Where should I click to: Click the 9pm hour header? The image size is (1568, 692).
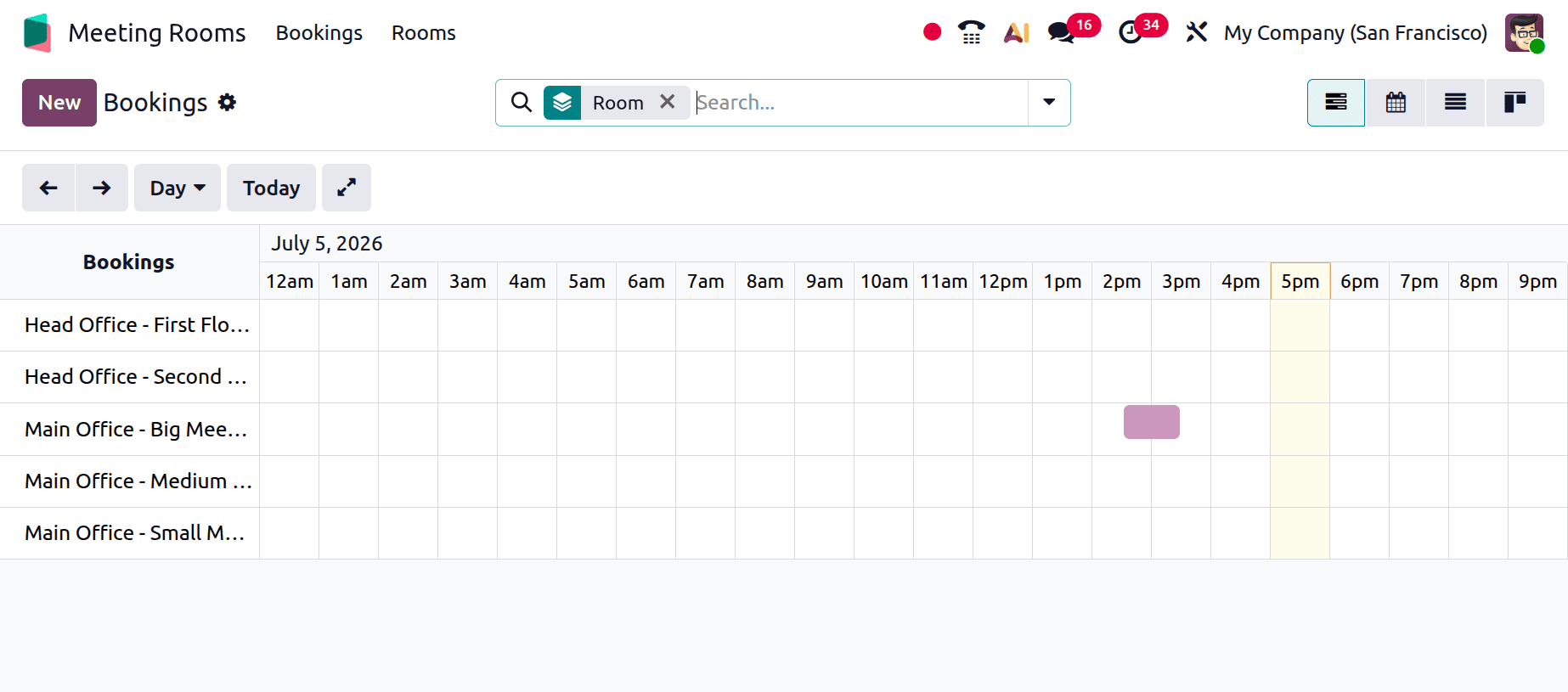pos(1538,281)
